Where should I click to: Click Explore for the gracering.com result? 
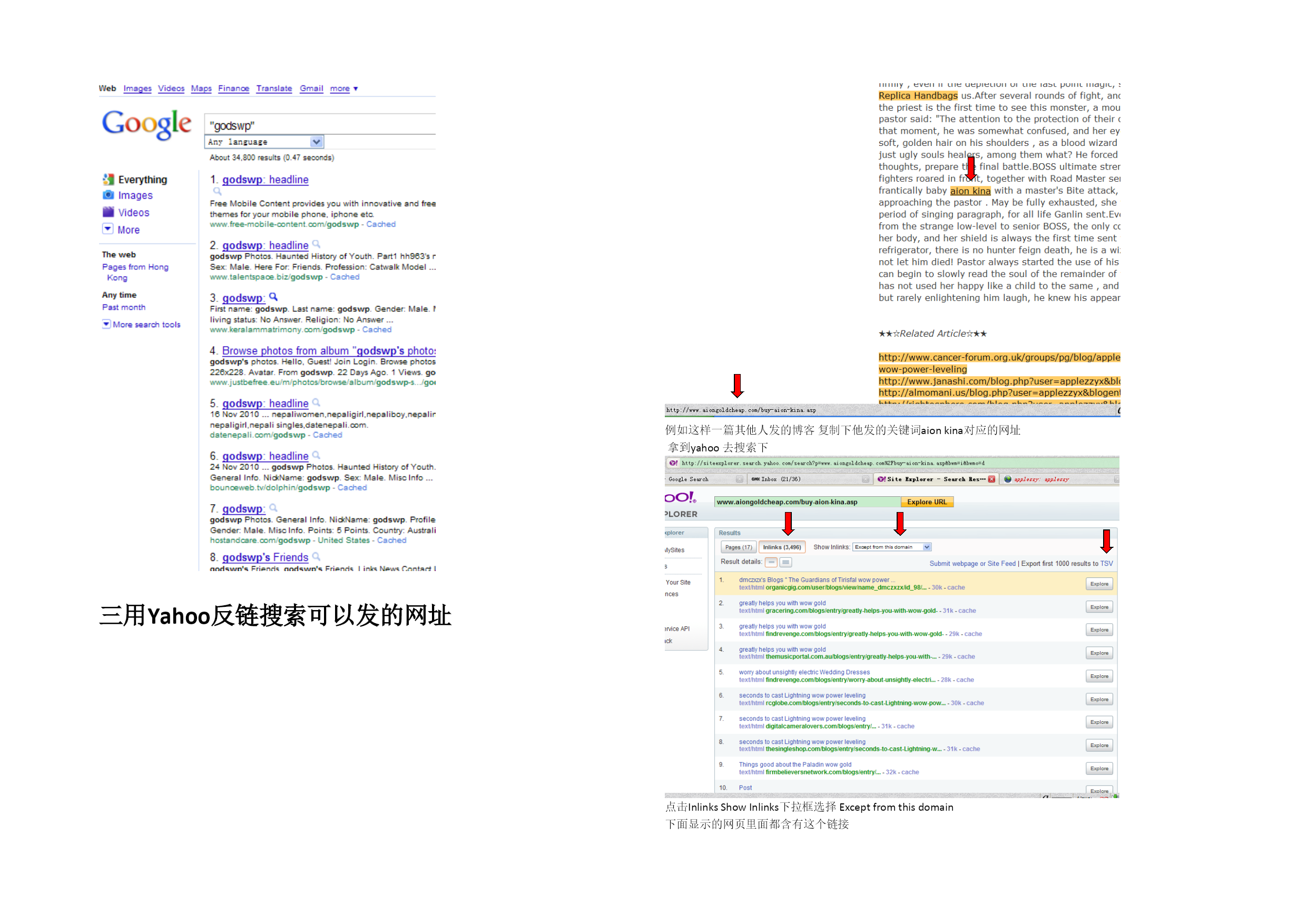[x=1099, y=607]
